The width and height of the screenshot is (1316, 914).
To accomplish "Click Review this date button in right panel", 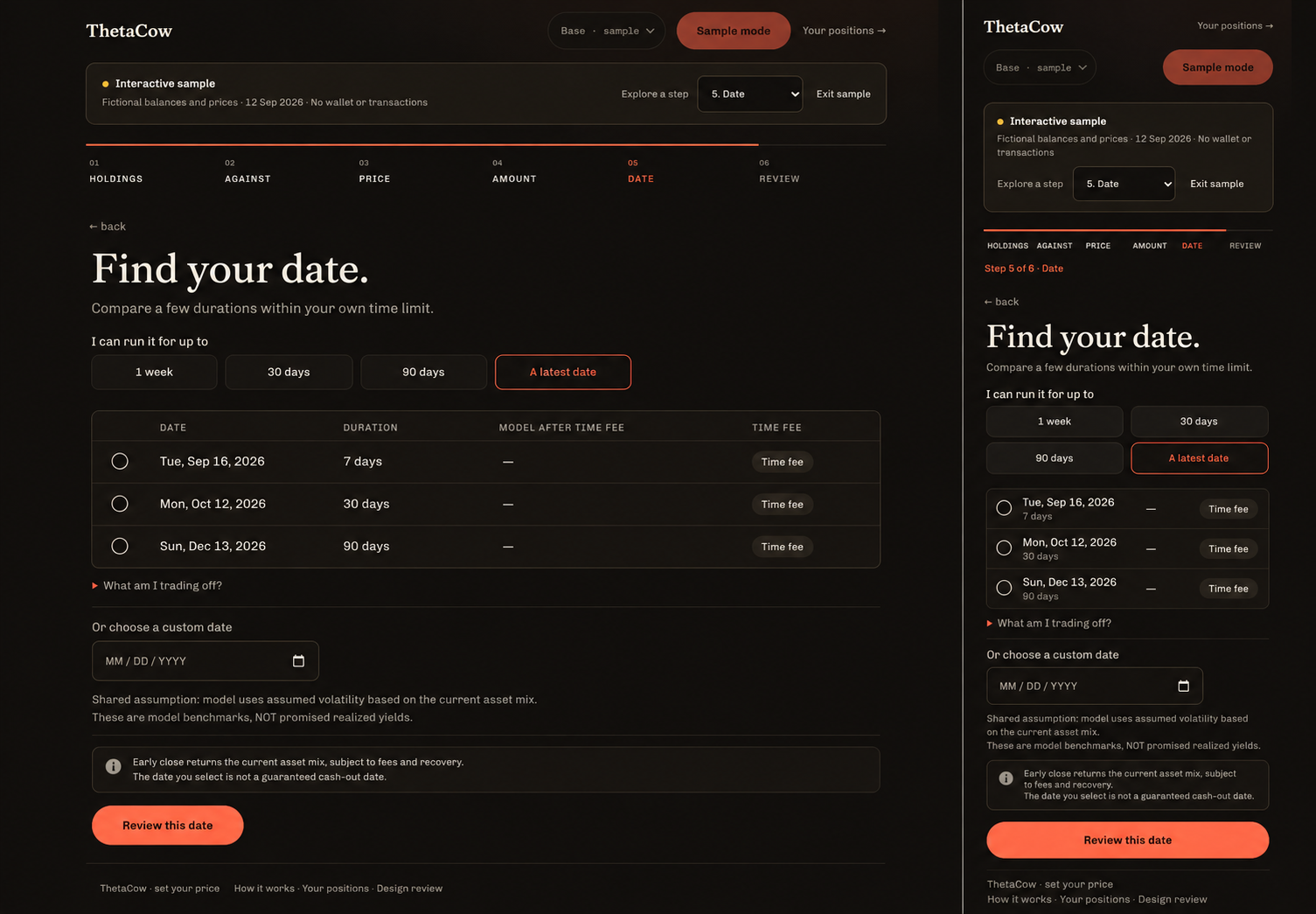I will pos(1128,841).
